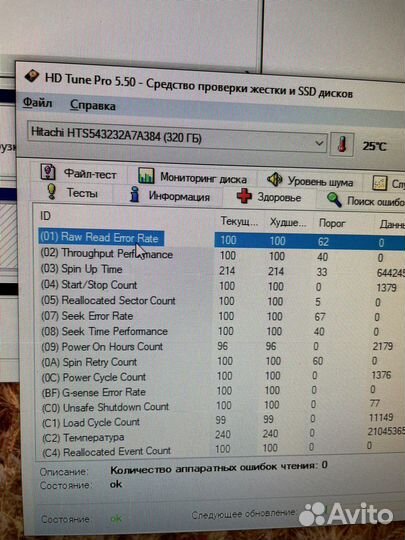The image size is (405, 540).
Task: Click the threshold value 62 in the first row
Action: tap(323, 242)
